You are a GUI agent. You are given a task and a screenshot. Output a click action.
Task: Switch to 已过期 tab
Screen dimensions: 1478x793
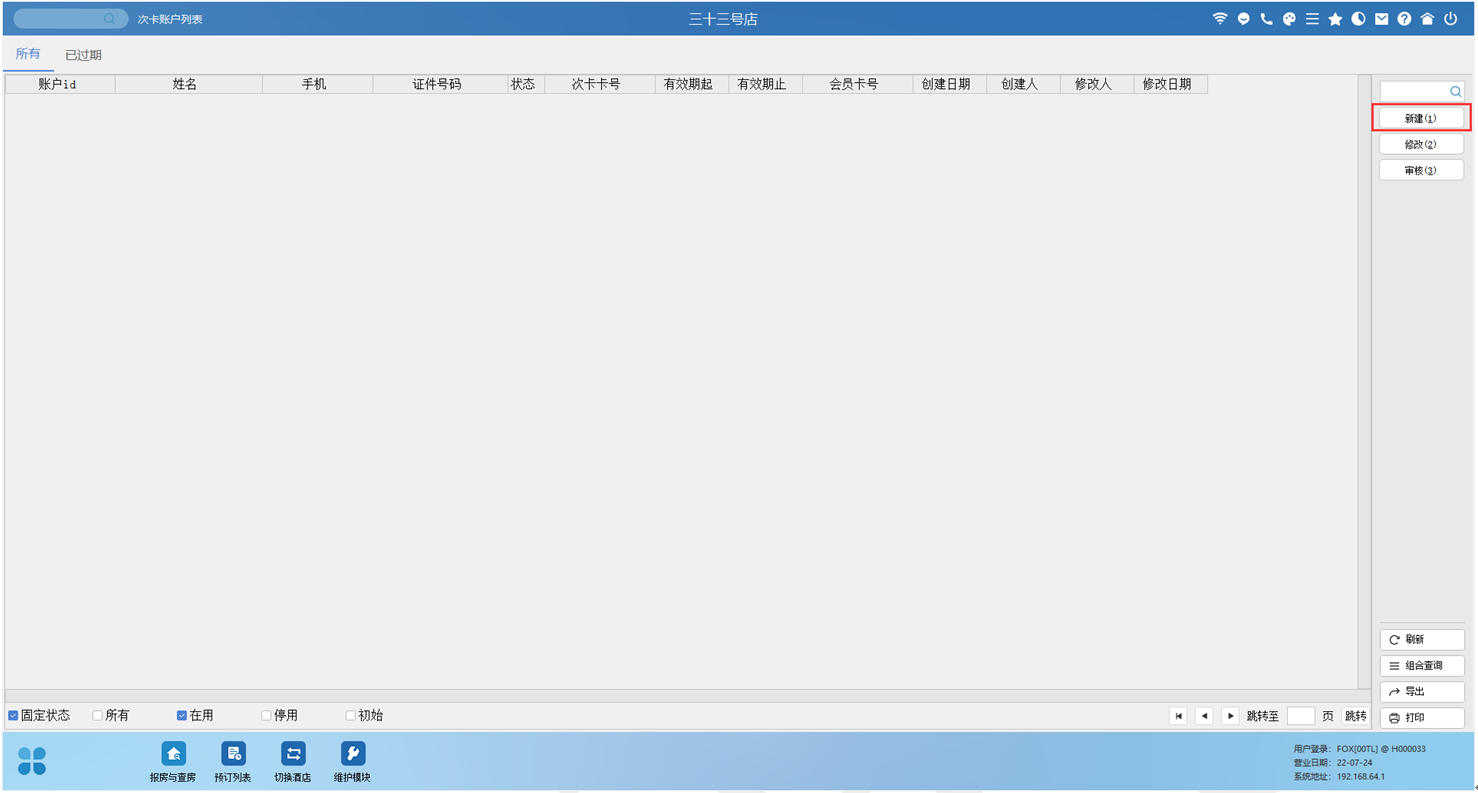click(x=83, y=55)
